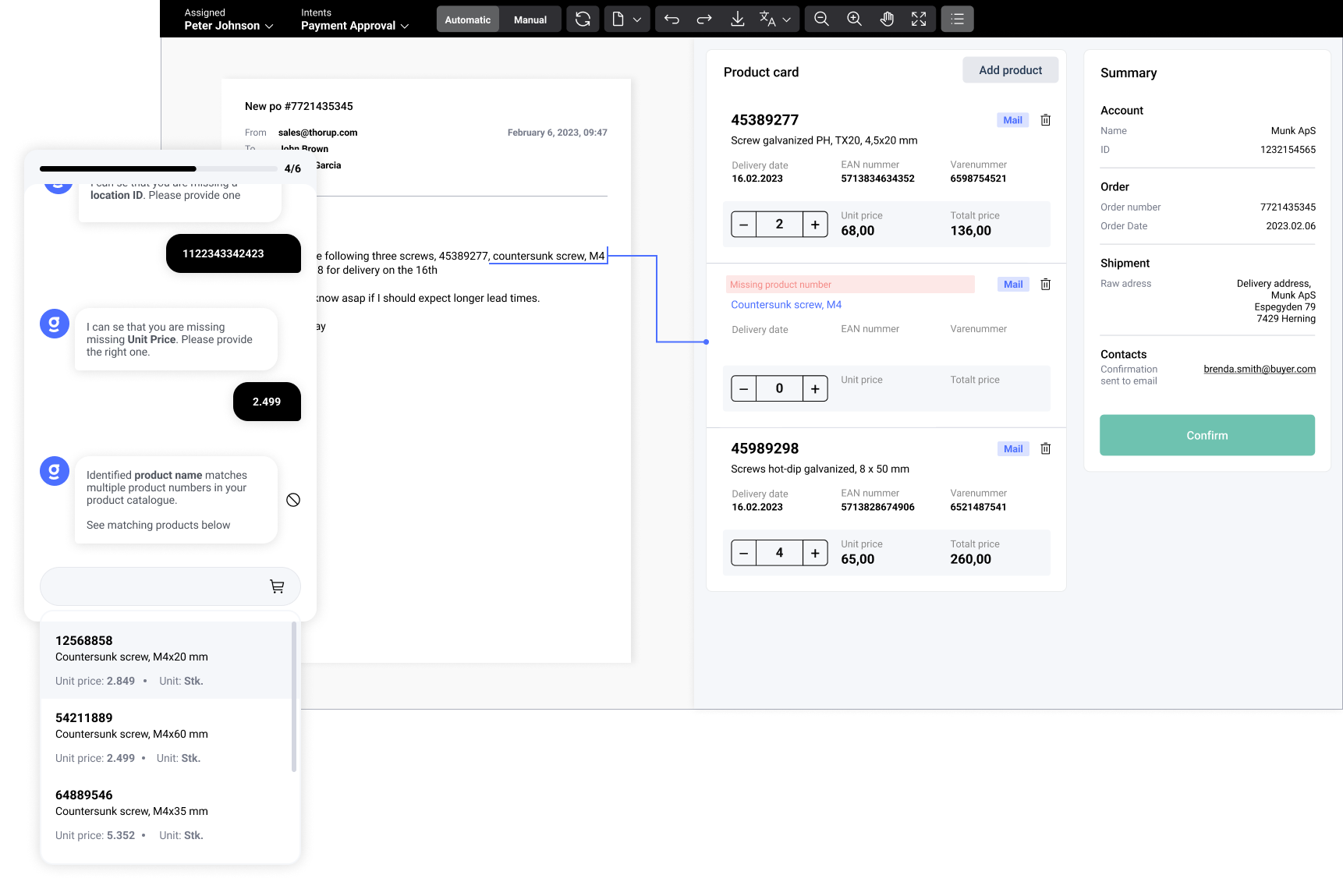Click EAN number 5713834634352
This screenshot has width=1343, height=896.
point(877,179)
